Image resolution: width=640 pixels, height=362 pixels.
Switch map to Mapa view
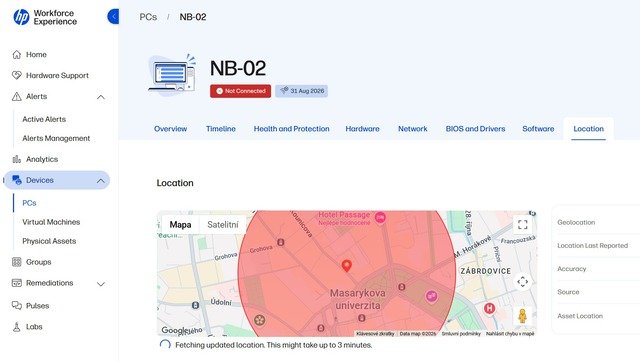click(x=180, y=224)
